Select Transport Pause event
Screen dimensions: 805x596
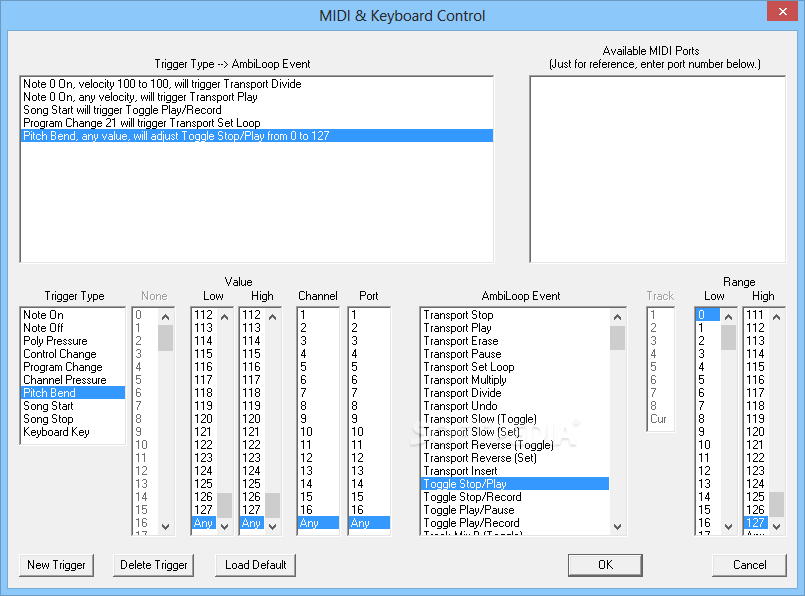[x=515, y=354]
